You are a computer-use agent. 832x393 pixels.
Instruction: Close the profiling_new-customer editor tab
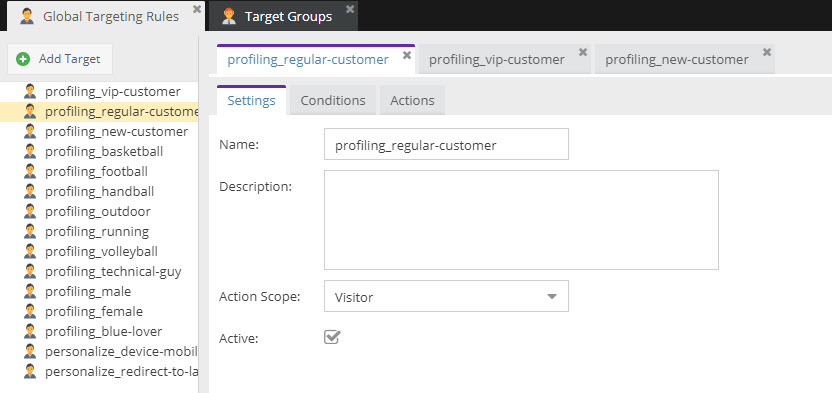click(x=767, y=52)
